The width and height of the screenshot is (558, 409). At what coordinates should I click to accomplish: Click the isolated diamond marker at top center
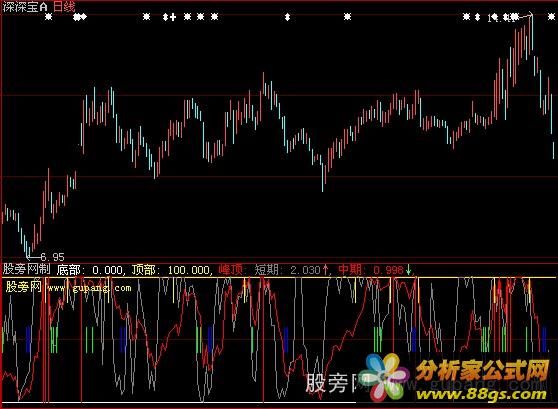288,17
